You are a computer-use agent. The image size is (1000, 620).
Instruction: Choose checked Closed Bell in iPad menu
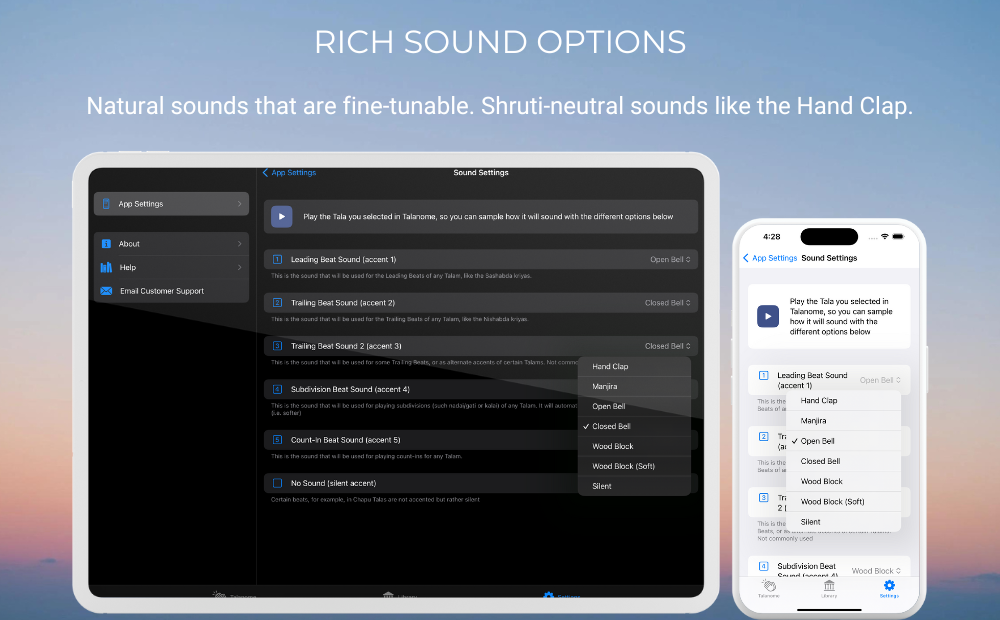(634, 426)
